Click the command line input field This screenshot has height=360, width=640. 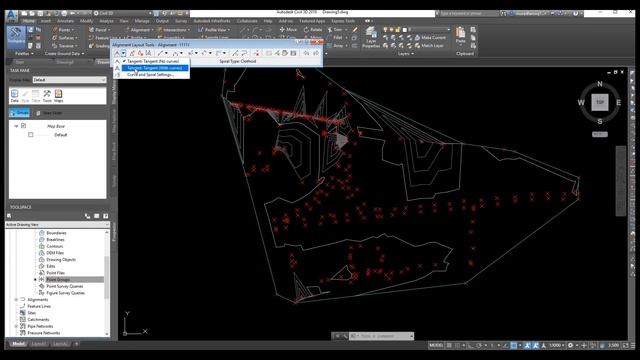385,336
